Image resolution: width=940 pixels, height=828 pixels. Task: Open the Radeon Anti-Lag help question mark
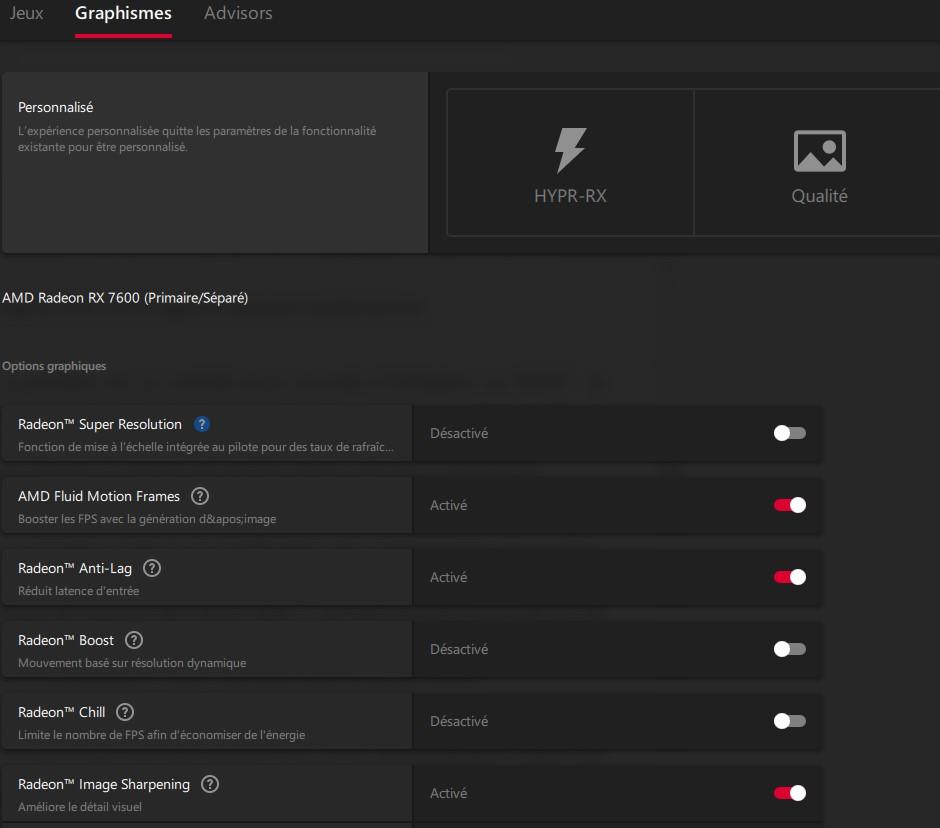152,568
